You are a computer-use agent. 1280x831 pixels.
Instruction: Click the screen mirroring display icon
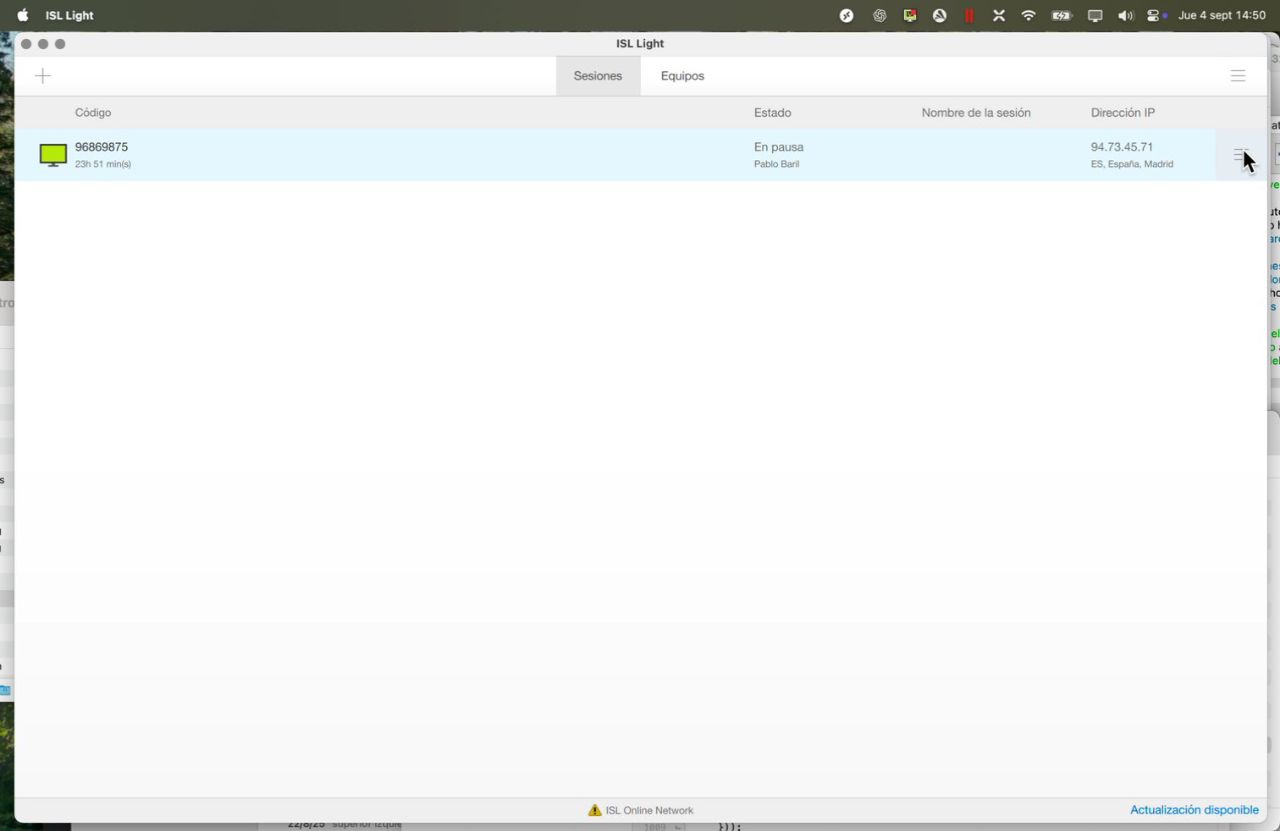1095,16
